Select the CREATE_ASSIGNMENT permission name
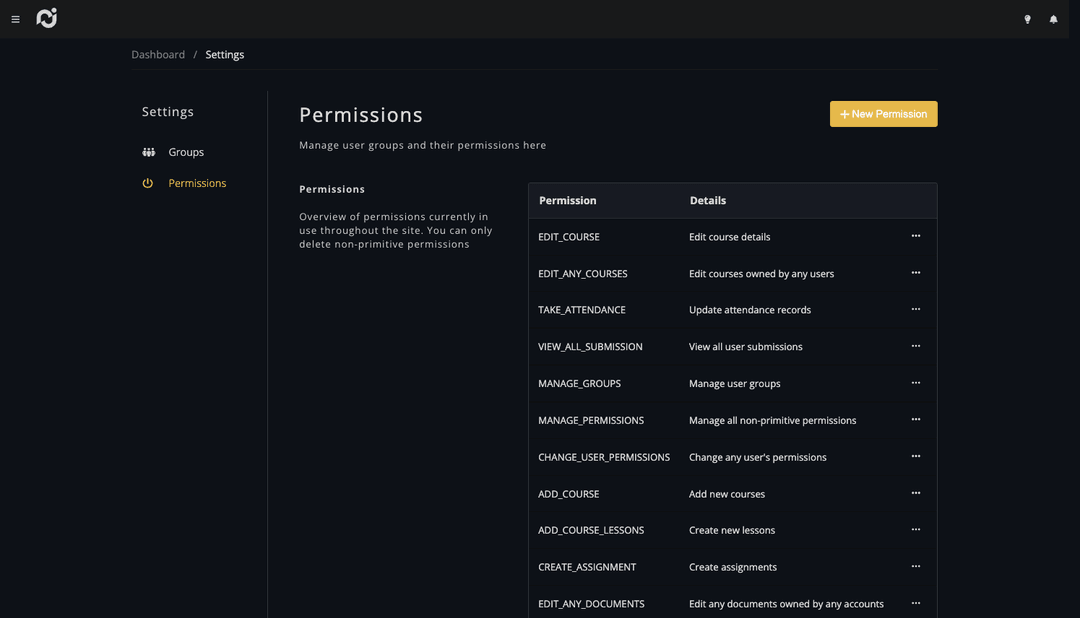Viewport: 1080px width, 618px height. pyautogui.click(x=587, y=567)
